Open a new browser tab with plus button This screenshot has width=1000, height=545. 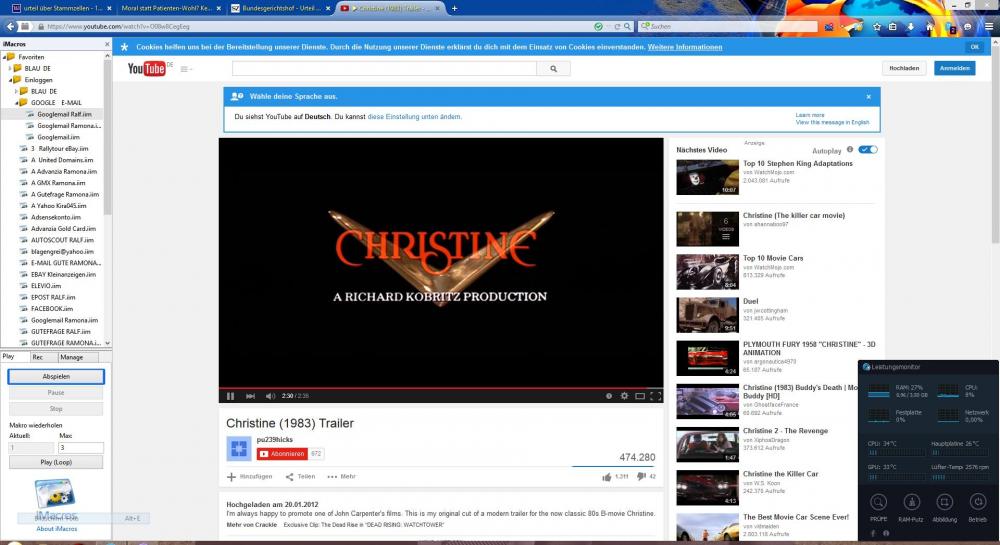coord(454,8)
